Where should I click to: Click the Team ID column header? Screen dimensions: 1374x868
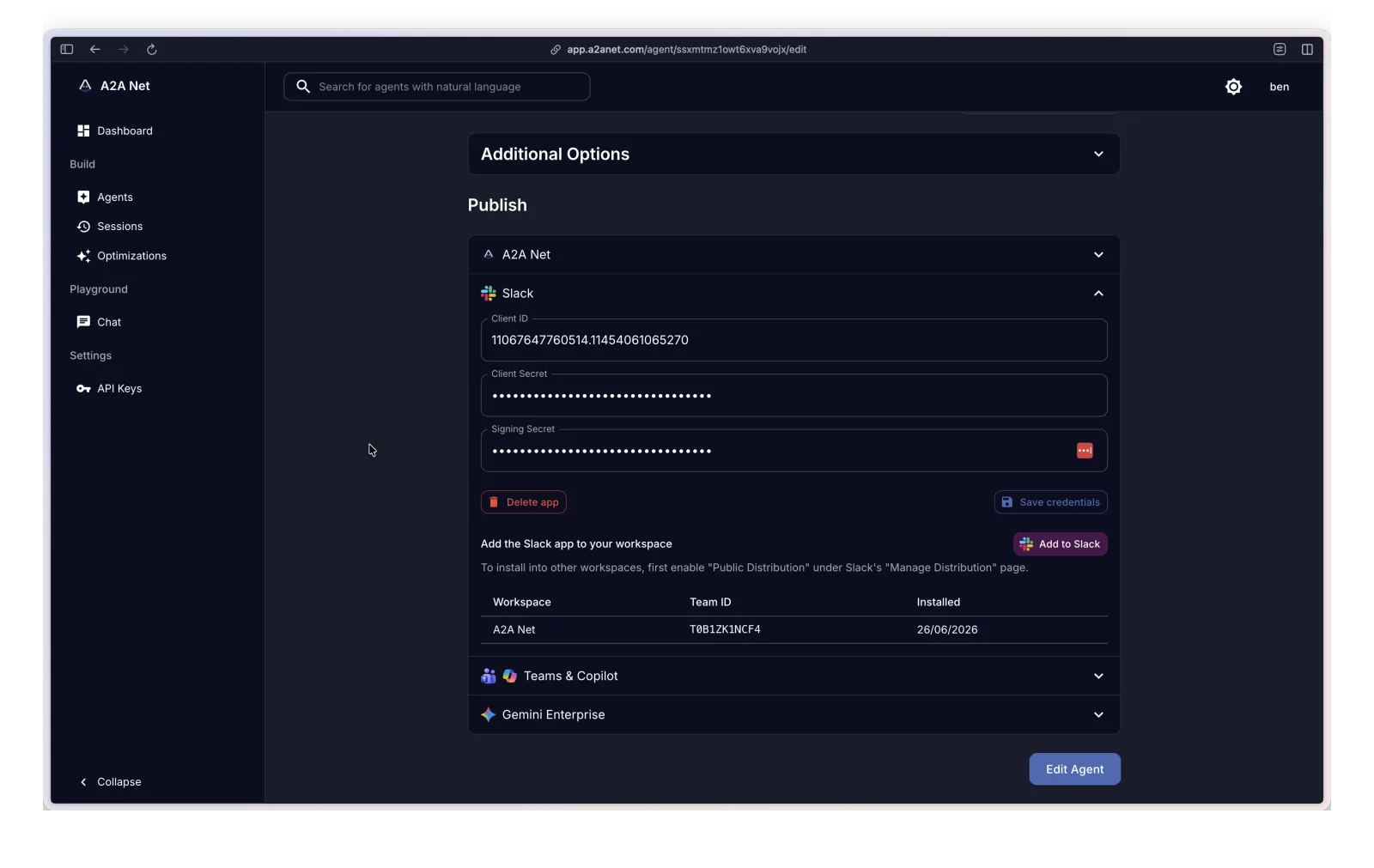point(710,603)
